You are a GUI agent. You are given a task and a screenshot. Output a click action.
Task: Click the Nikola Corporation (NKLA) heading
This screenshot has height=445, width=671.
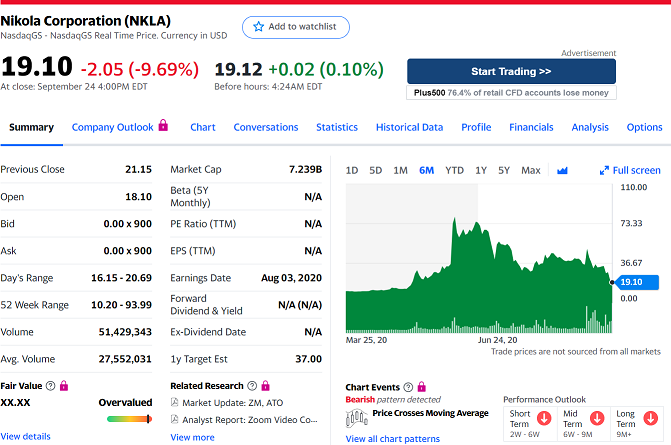click(86, 21)
